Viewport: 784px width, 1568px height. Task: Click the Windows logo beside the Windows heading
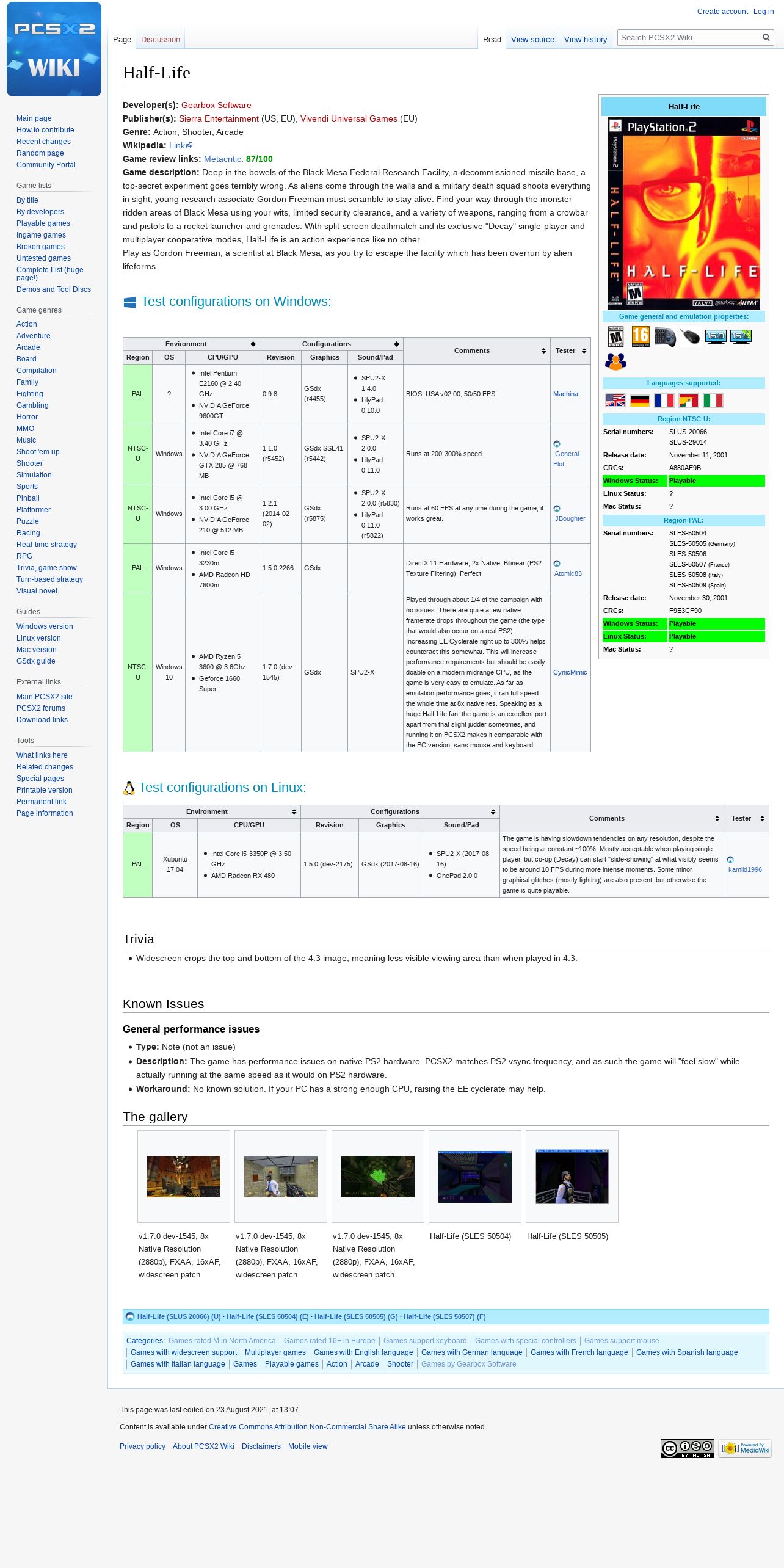129,302
